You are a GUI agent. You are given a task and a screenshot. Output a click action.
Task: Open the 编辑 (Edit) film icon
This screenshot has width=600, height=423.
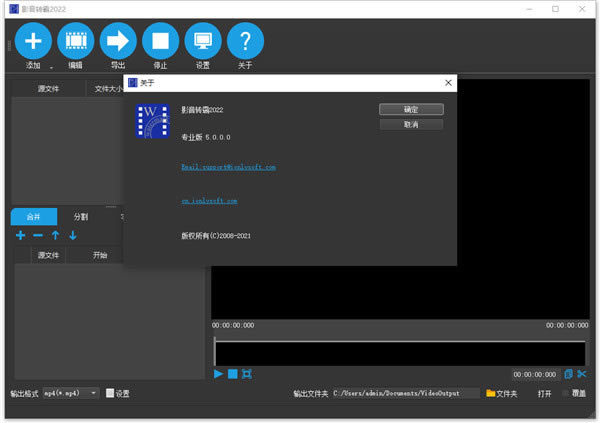(x=75, y=42)
